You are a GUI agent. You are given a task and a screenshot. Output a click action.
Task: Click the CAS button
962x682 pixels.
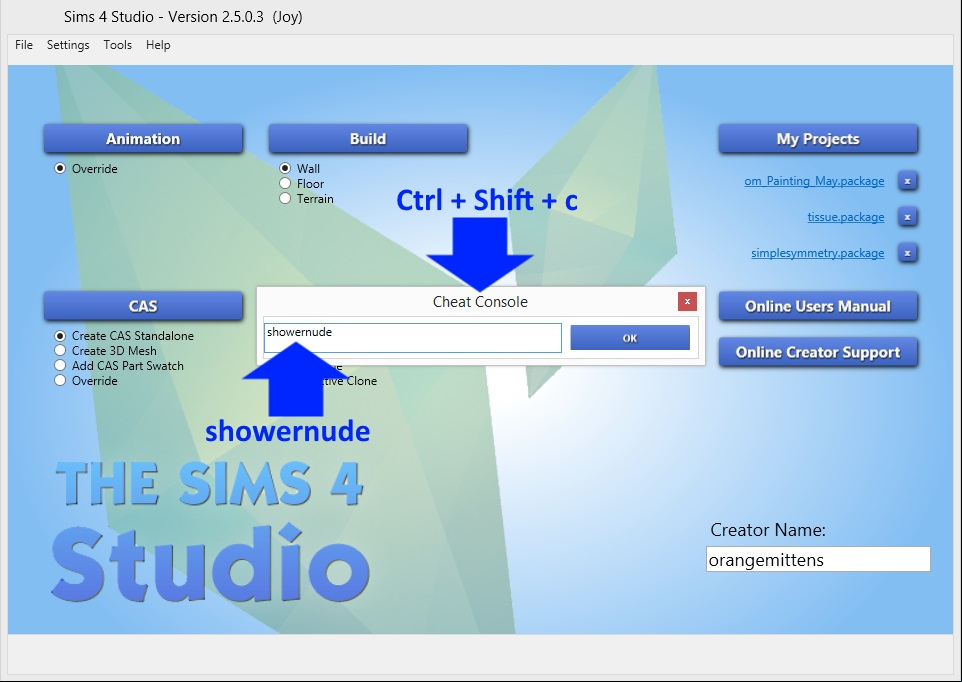(x=143, y=306)
